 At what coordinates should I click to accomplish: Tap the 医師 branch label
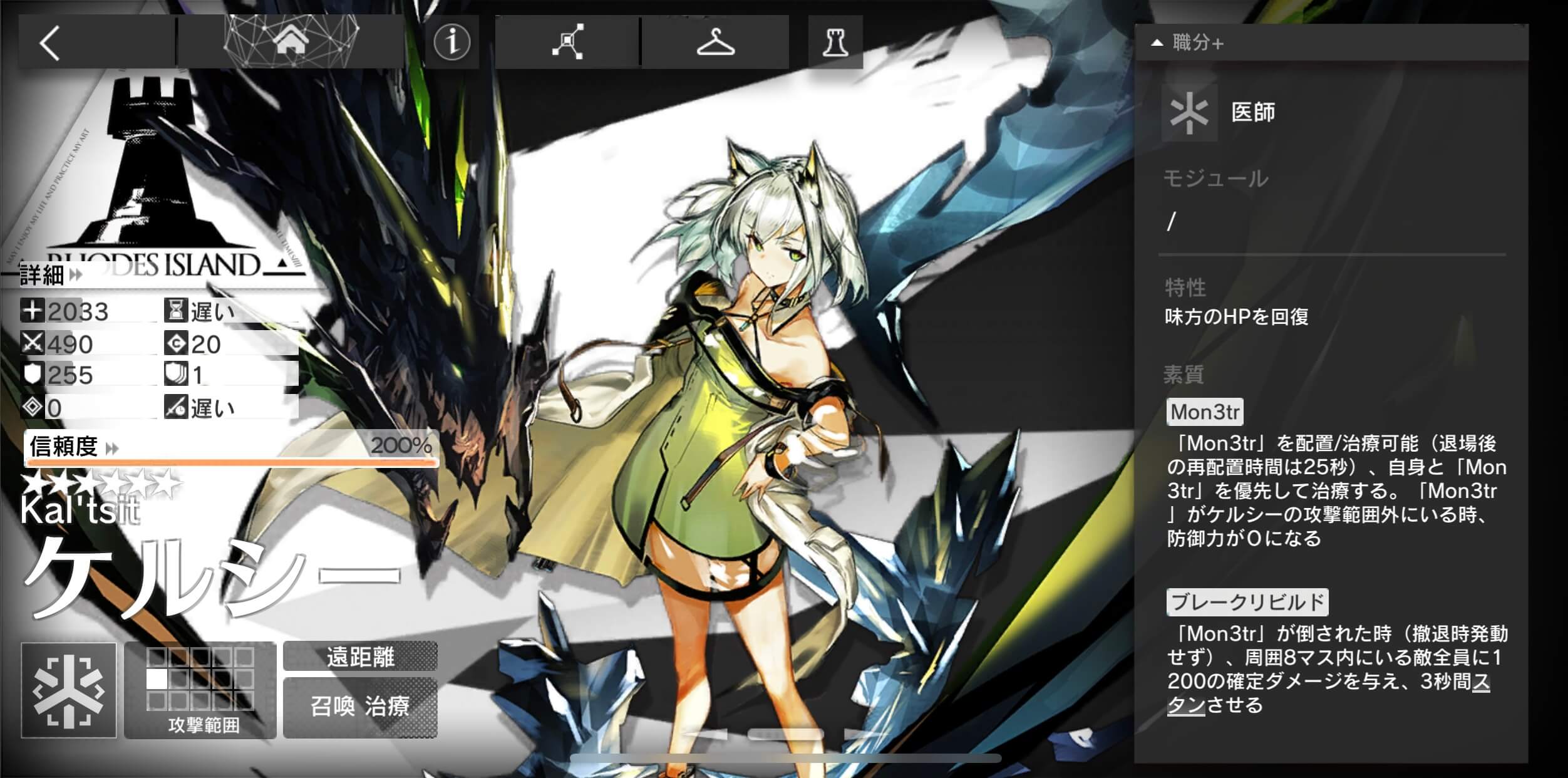point(1253,112)
